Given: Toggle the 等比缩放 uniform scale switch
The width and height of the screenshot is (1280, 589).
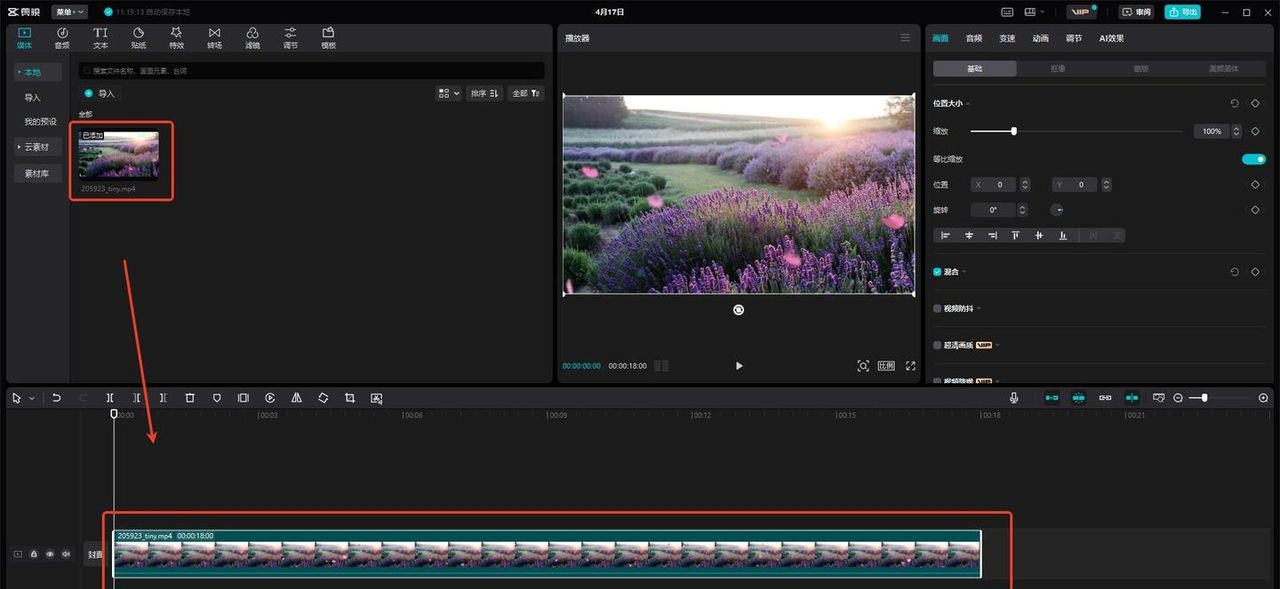Looking at the screenshot, I should click(1253, 159).
